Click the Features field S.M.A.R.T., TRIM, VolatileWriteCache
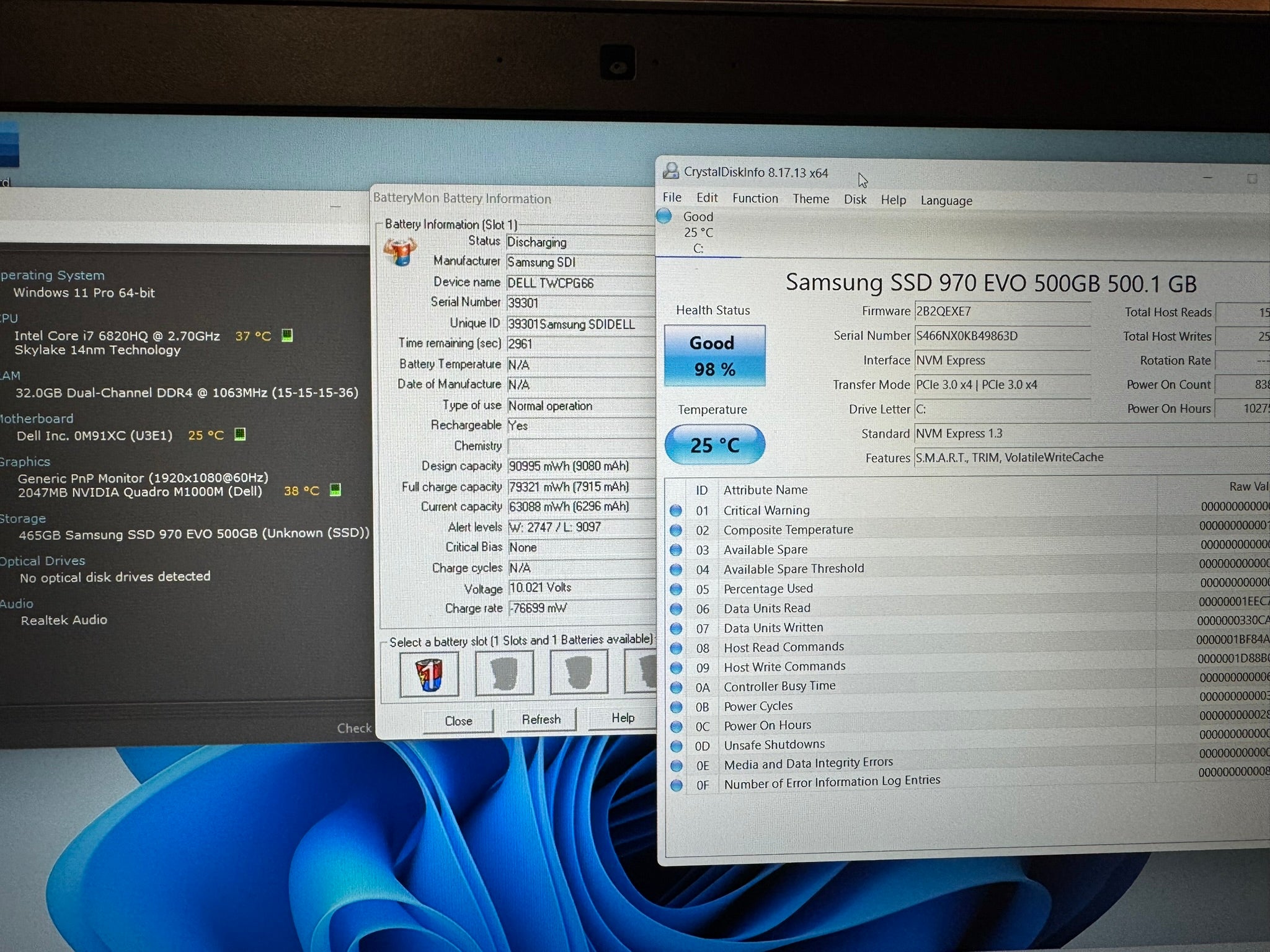This screenshot has width=1270, height=952. click(x=1091, y=458)
